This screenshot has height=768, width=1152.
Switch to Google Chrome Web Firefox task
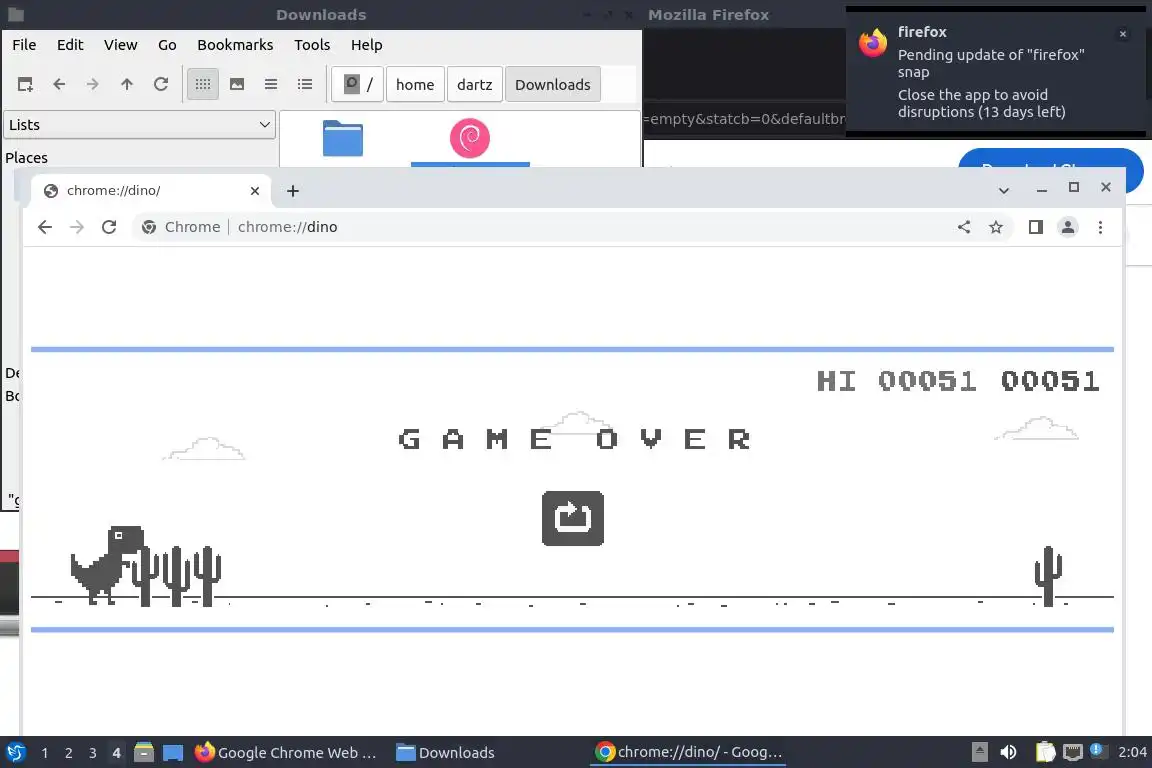pos(286,753)
